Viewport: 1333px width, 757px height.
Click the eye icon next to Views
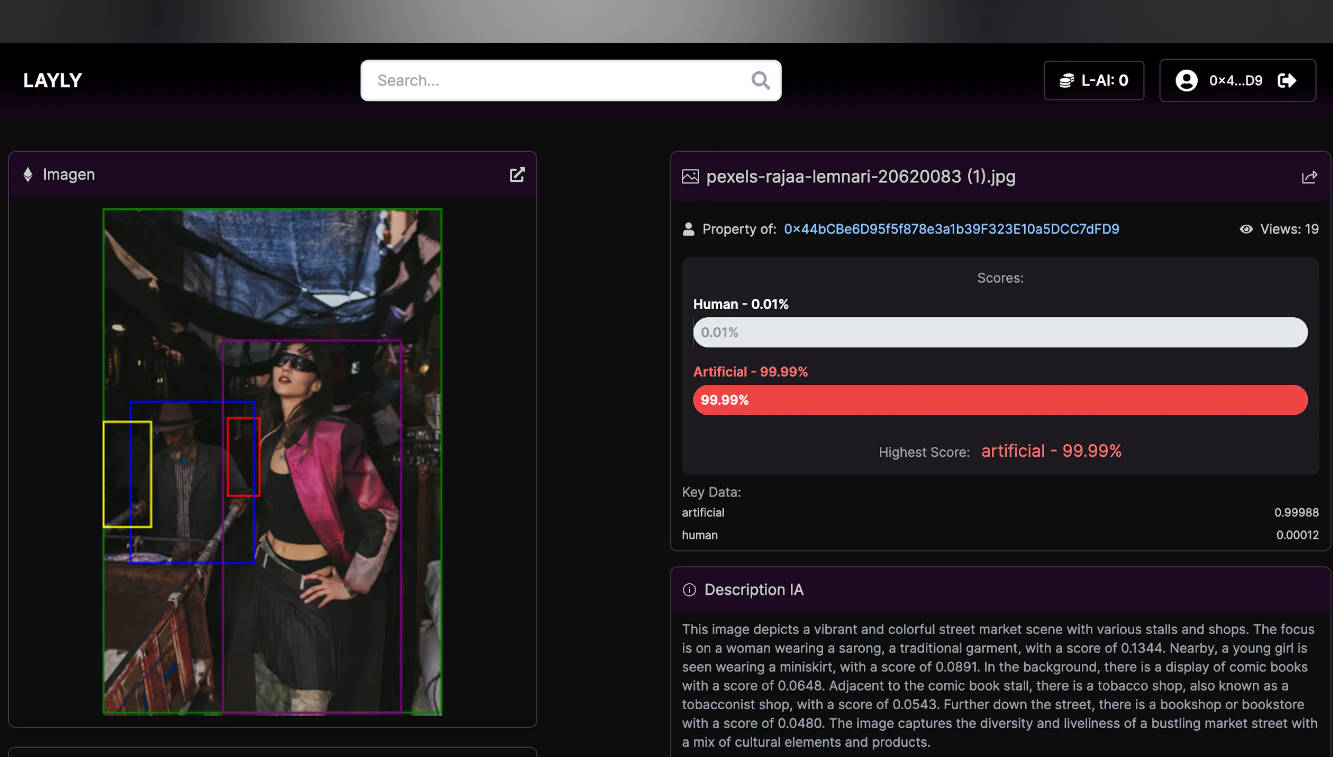(x=1246, y=229)
